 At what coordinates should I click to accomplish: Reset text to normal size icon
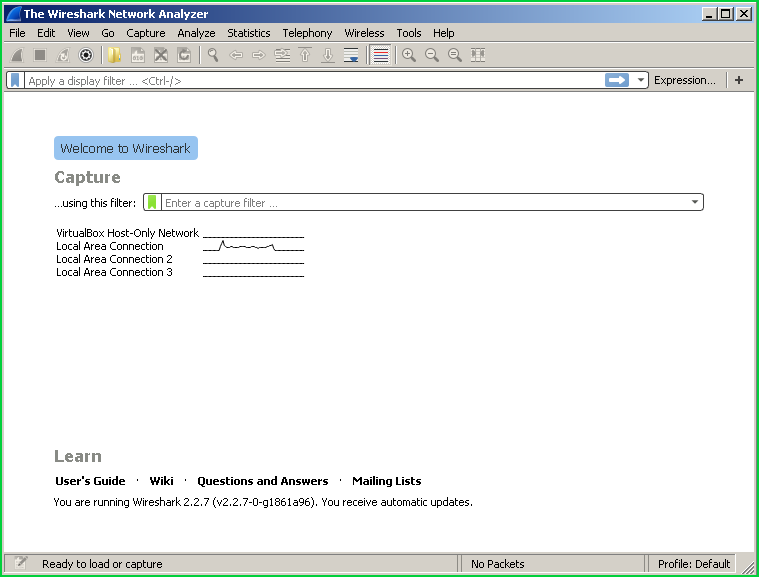(x=455, y=55)
